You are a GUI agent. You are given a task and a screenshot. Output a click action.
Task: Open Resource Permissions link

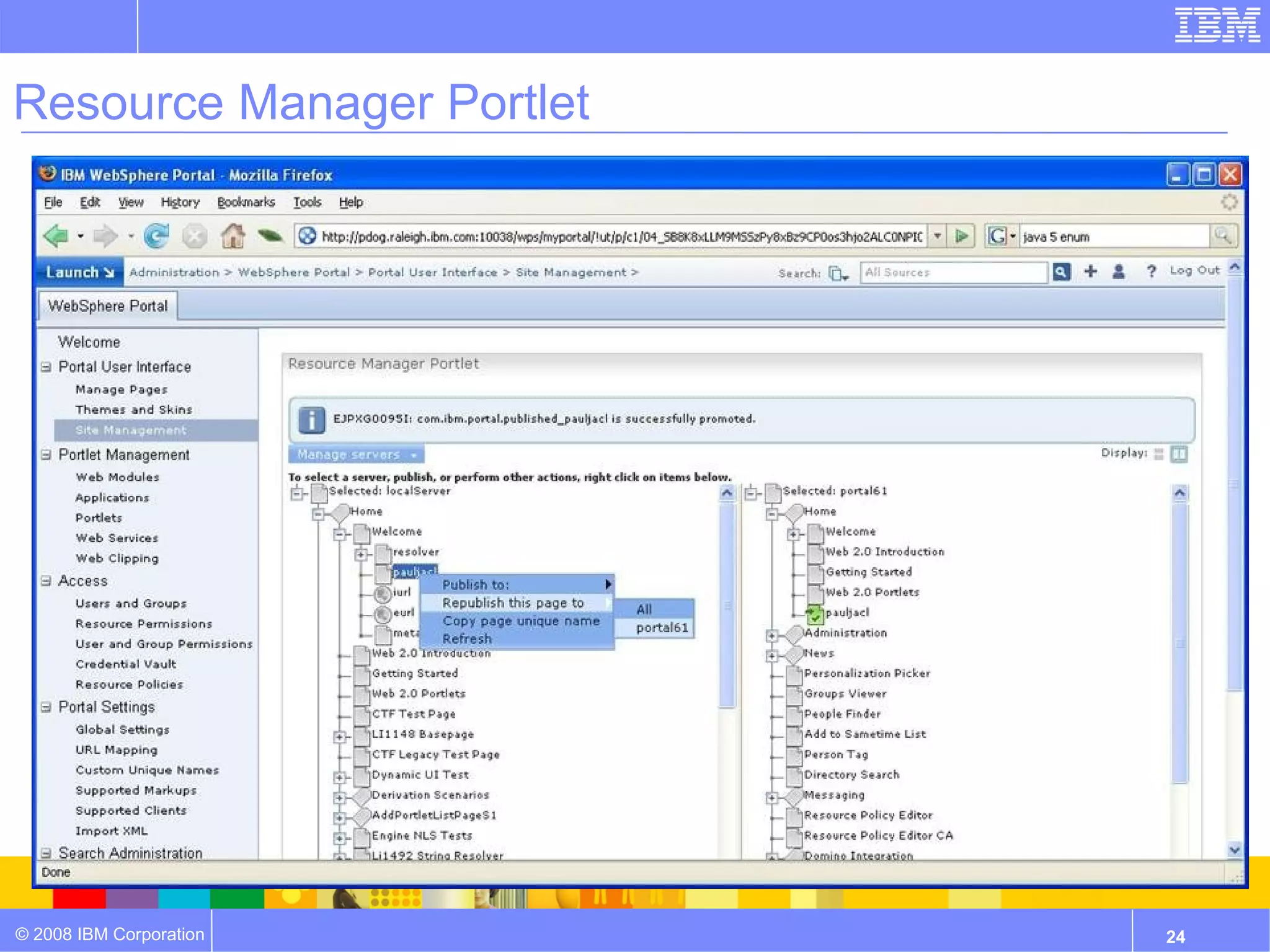144,624
